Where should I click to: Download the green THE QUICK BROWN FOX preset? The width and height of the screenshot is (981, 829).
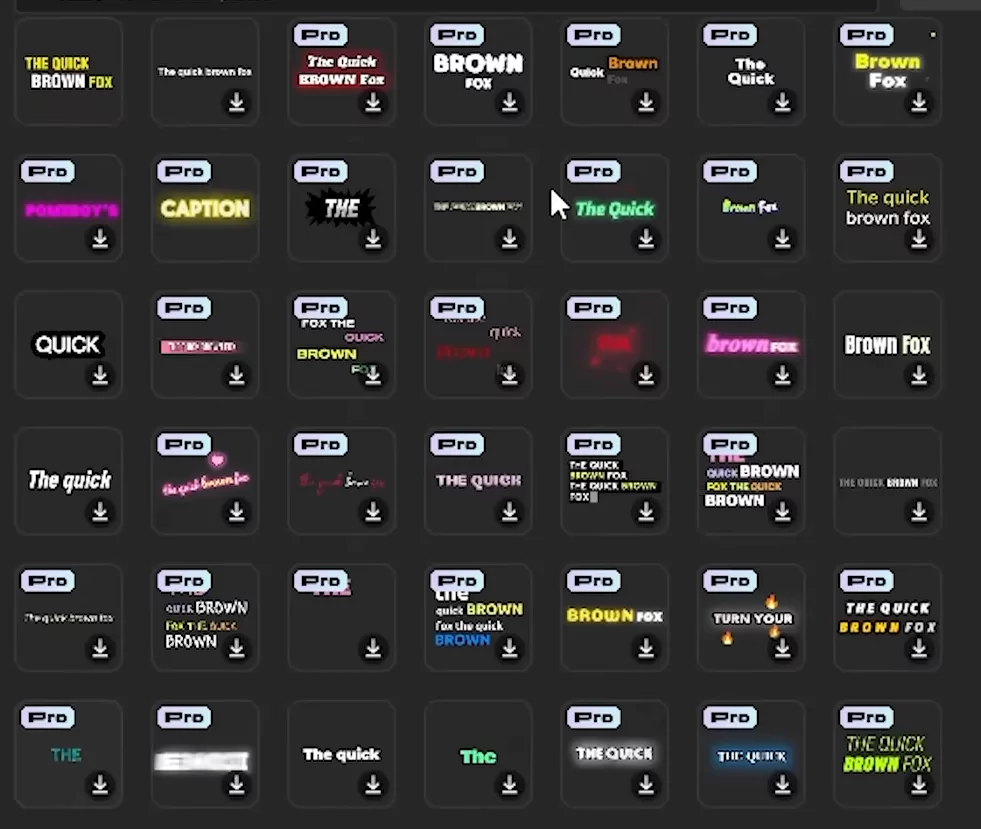[x=920, y=785]
